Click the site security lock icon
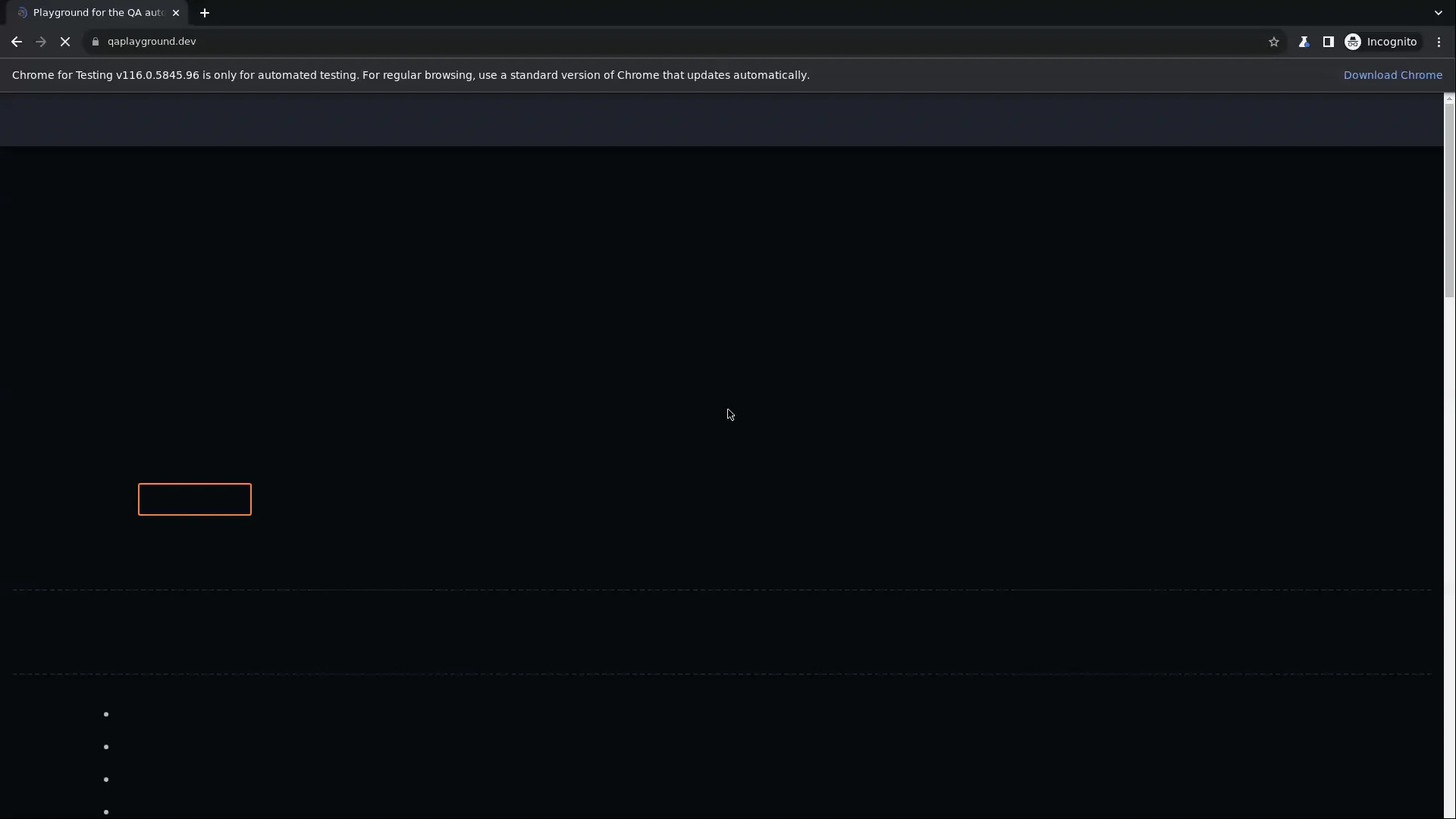This screenshot has height=819, width=1456. point(96,42)
